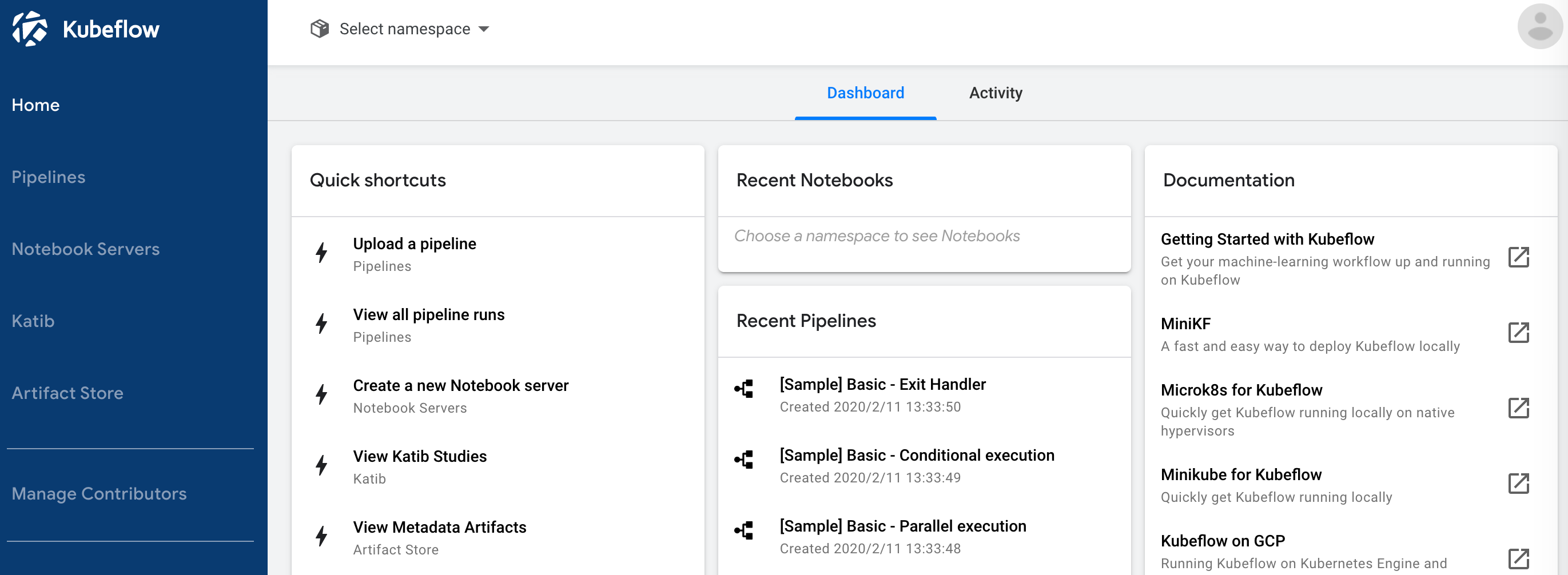Open external link icon for MiniKF

tap(1519, 333)
